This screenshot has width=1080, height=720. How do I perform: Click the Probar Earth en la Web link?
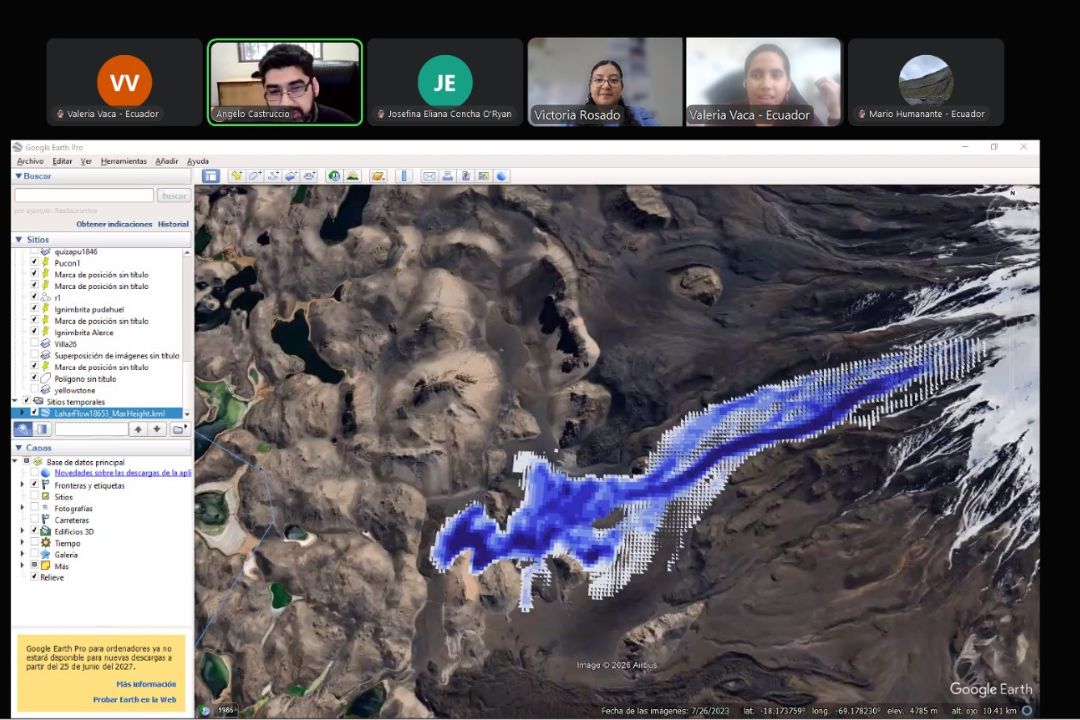[134, 699]
